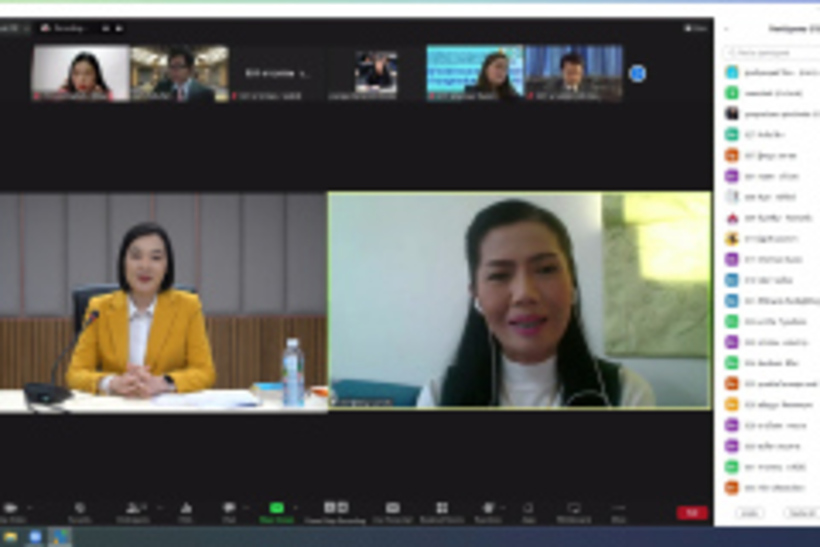
Task: Click the Invite button in Participants panel
Action: pos(749,514)
